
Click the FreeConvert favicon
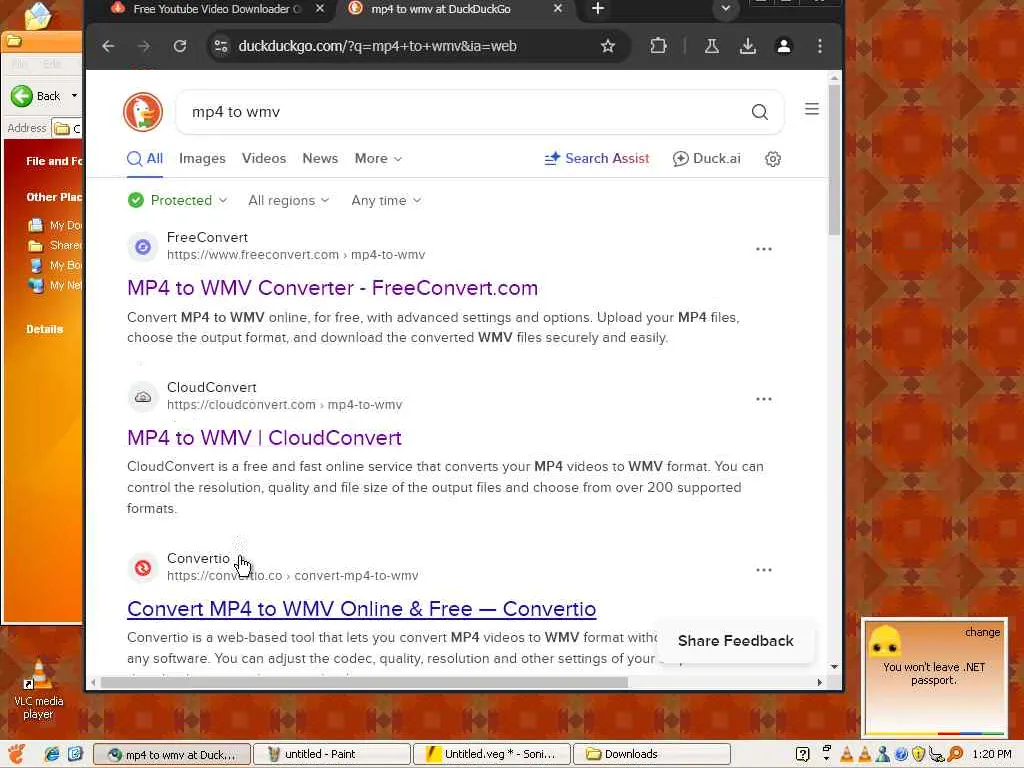click(143, 247)
